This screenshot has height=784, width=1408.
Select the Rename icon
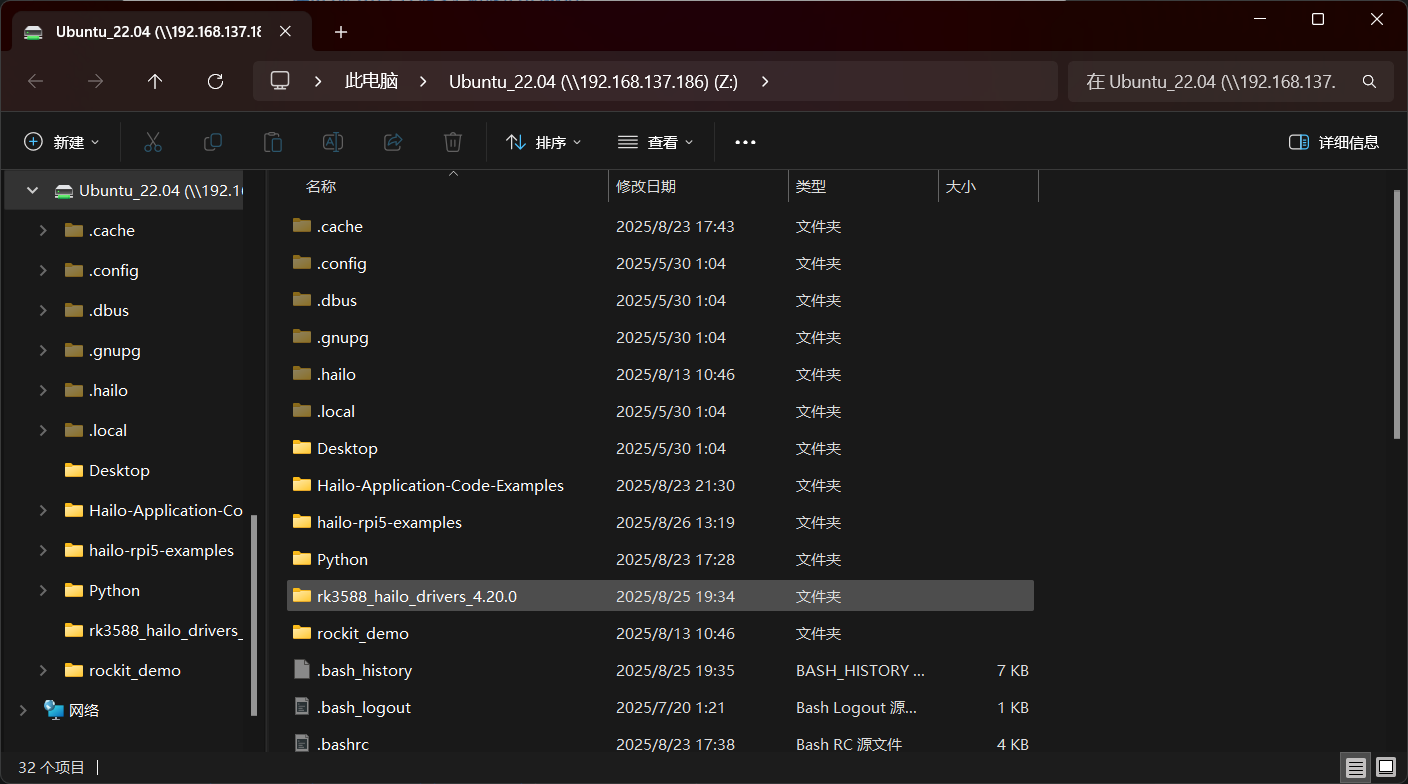tap(332, 141)
